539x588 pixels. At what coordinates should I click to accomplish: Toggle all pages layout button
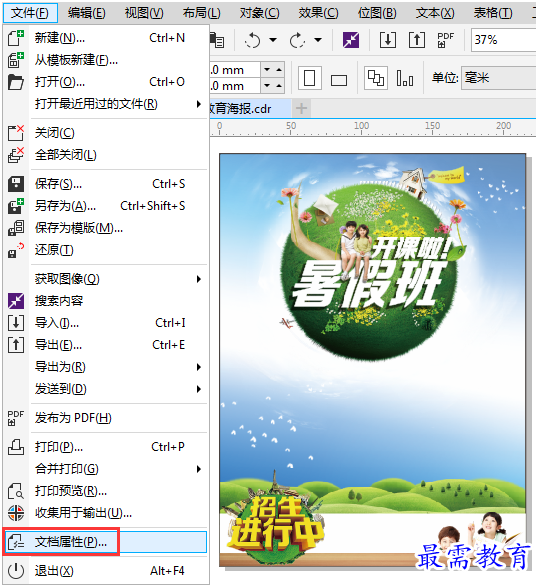coord(375,78)
